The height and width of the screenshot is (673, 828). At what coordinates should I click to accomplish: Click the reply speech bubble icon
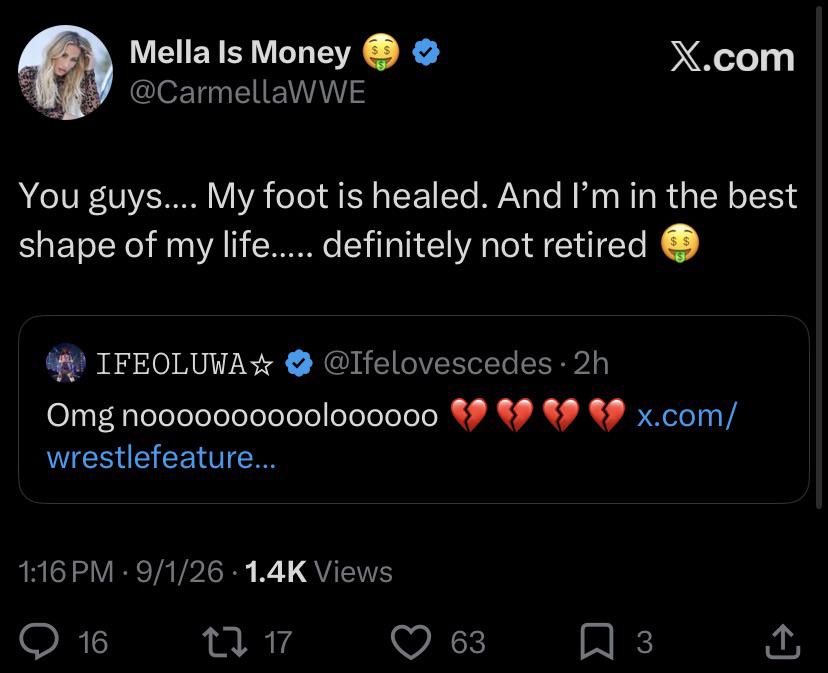(x=39, y=641)
